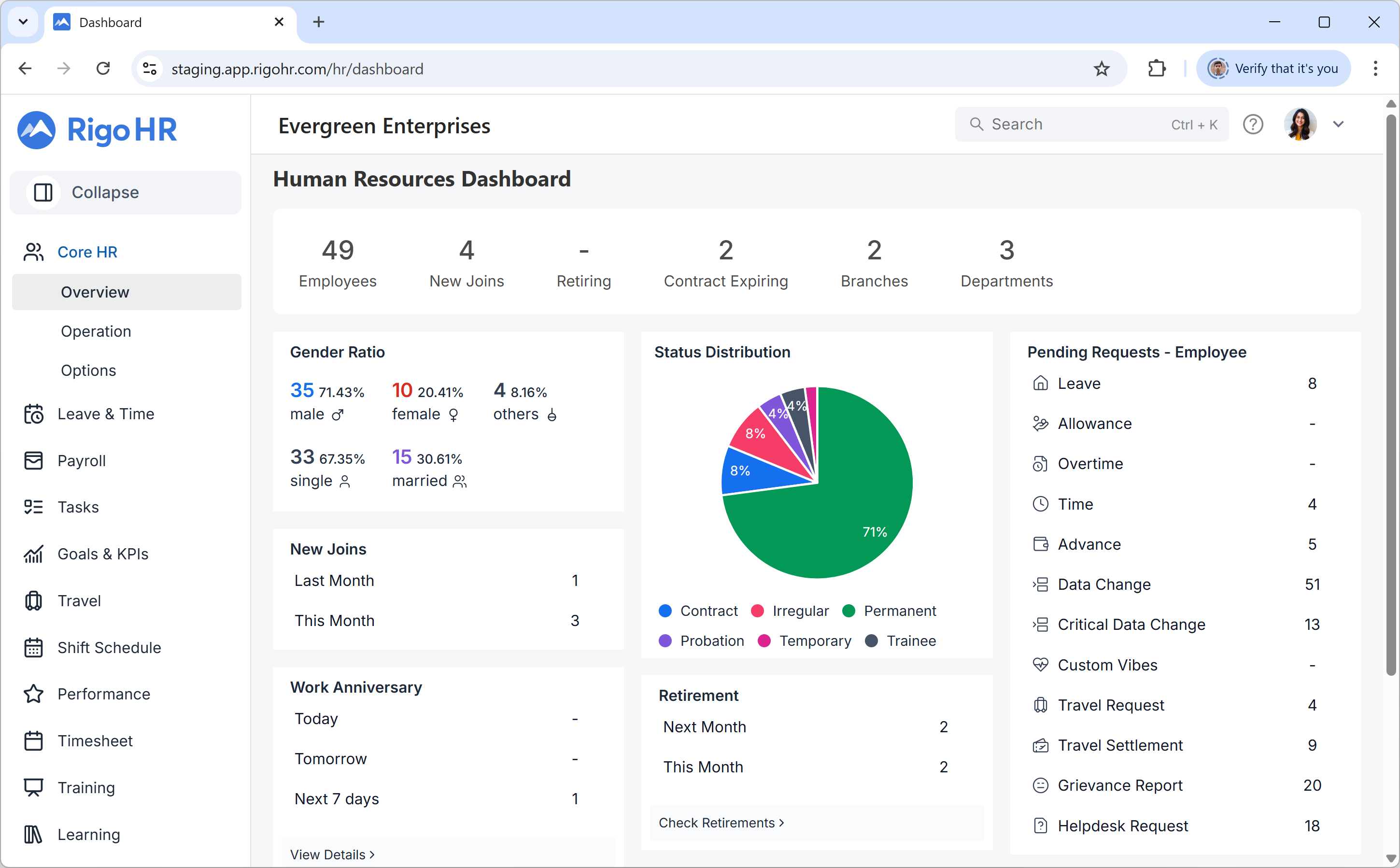The image size is (1400, 868).
Task: Toggle Permanent legend item in chart
Action: click(x=889, y=611)
